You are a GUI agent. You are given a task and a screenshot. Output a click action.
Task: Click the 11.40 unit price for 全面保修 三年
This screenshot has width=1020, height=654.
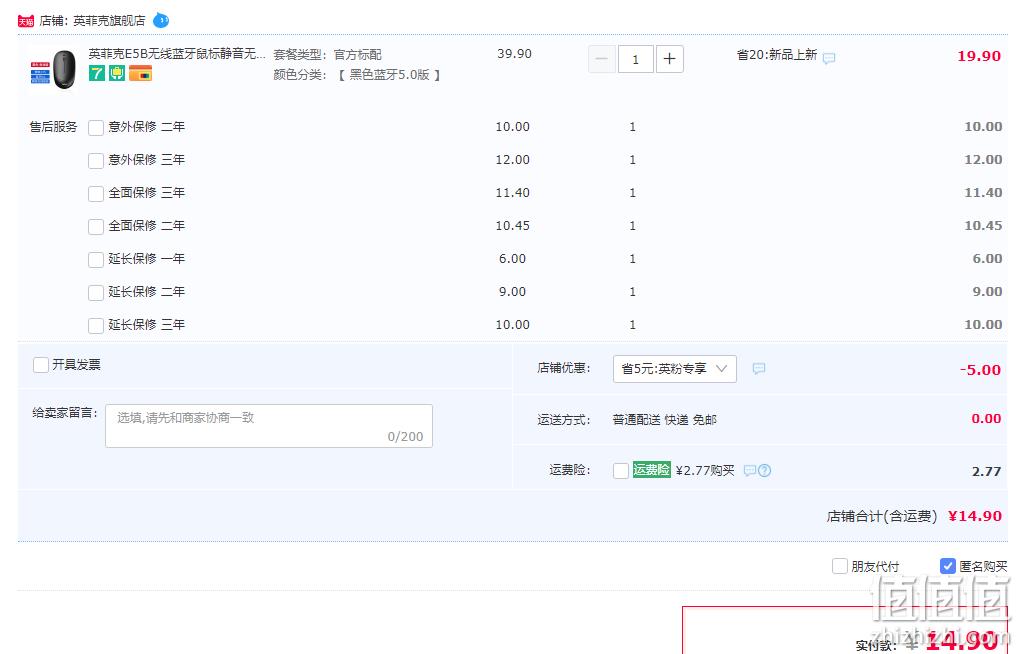coord(513,193)
